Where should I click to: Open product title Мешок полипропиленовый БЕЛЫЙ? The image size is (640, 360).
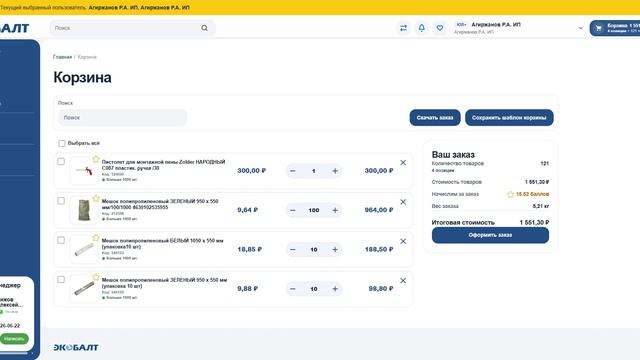tap(162, 244)
